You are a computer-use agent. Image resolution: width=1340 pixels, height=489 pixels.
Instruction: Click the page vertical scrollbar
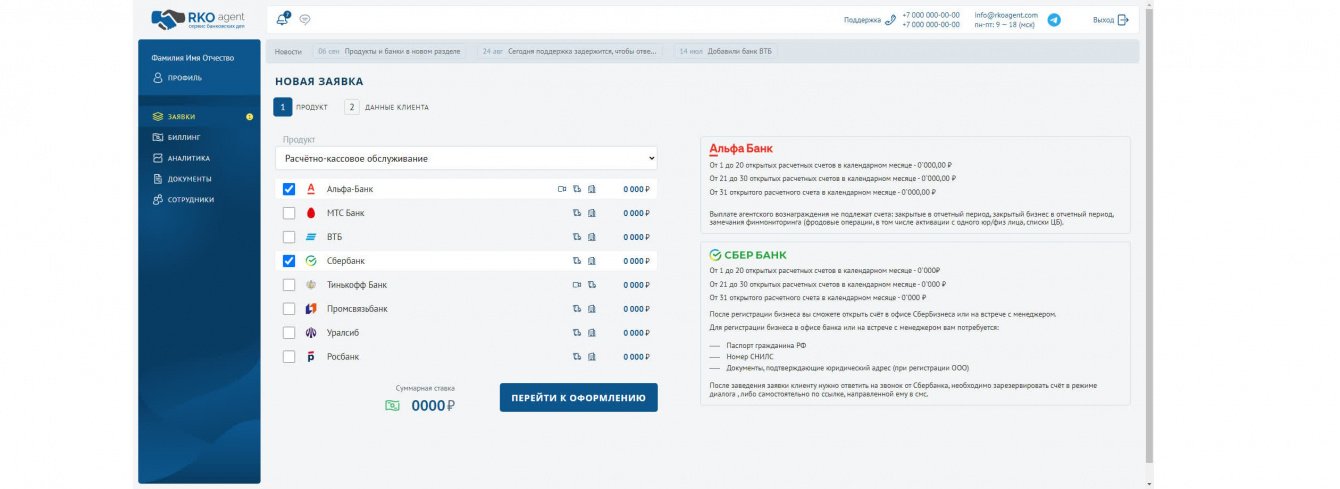[1148, 235]
